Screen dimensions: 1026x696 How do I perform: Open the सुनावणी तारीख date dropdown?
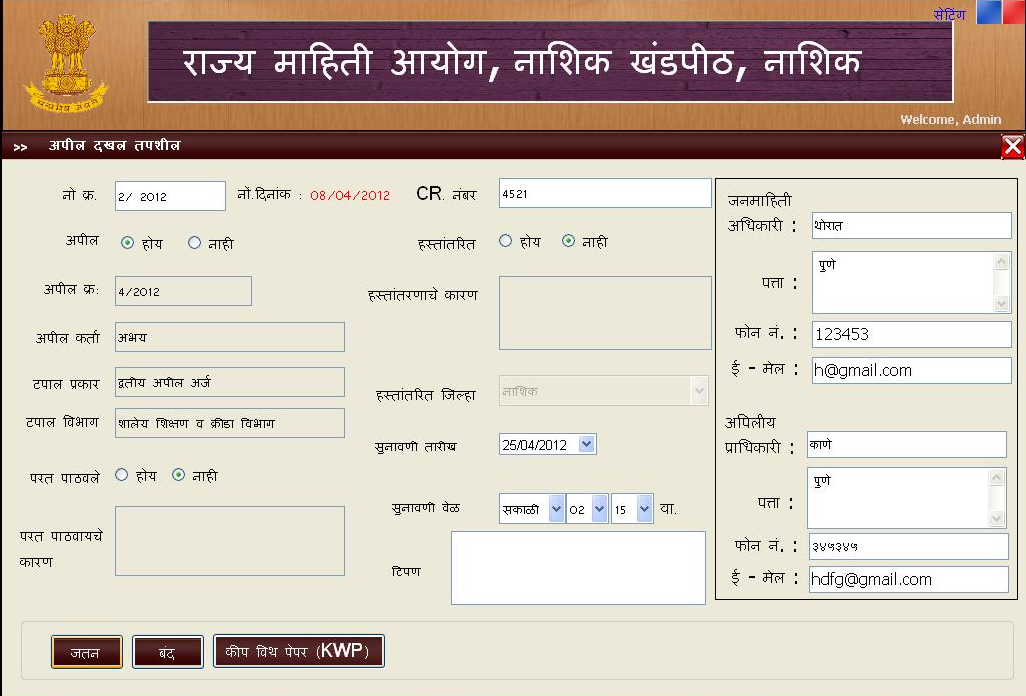pyautogui.click(x=586, y=445)
